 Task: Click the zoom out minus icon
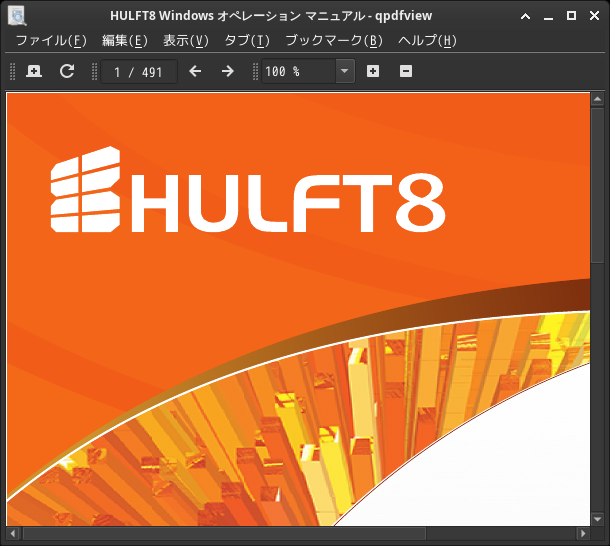(x=405, y=71)
